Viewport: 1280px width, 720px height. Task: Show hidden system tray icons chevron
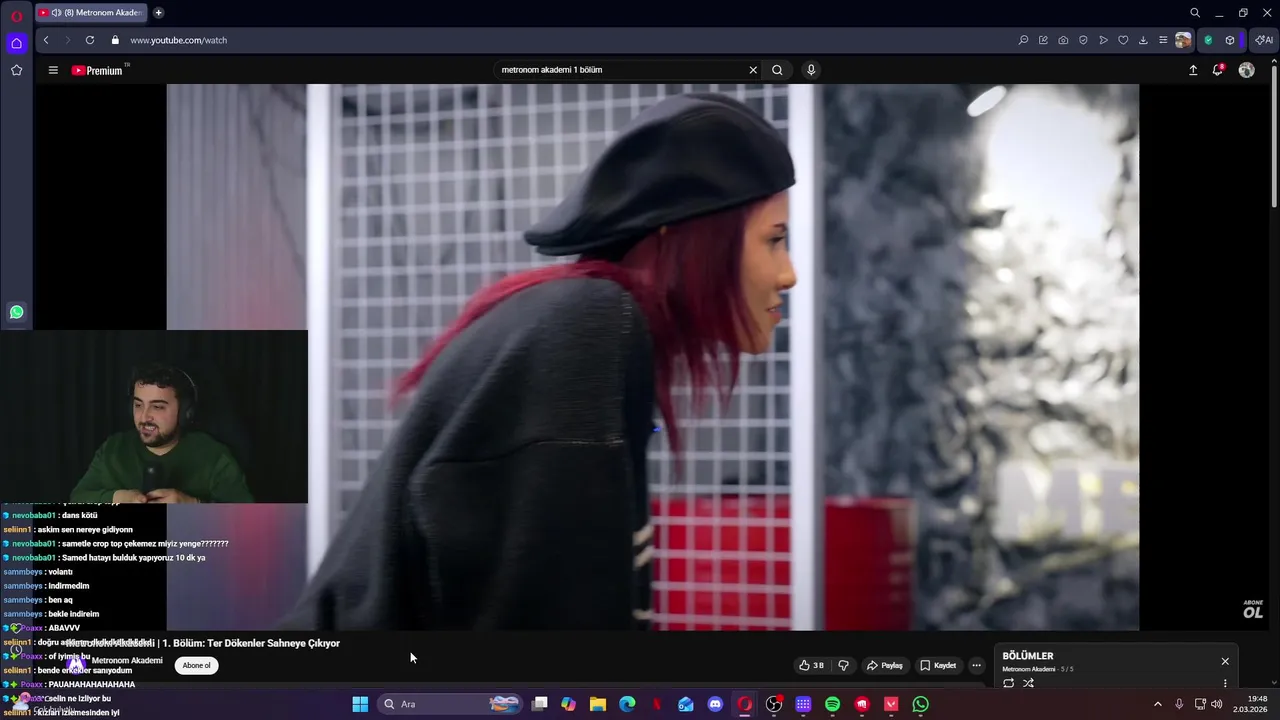click(x=1158, y=704)
